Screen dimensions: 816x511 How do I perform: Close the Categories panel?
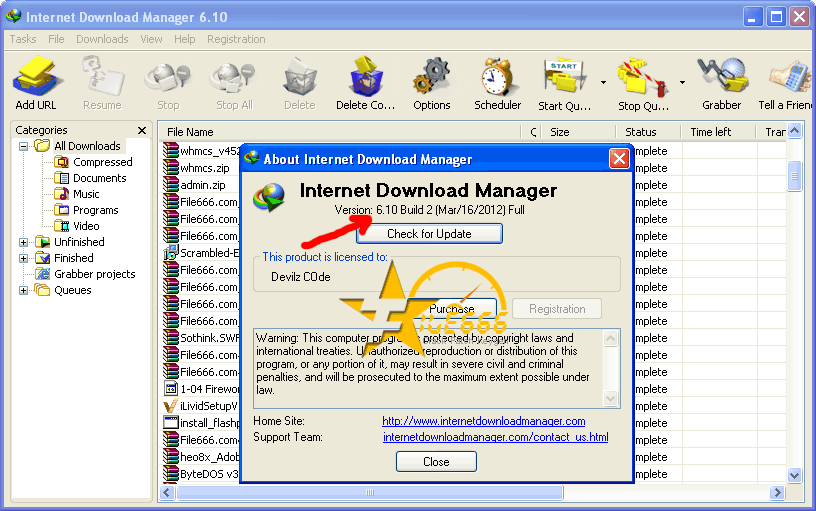(142, 130)
